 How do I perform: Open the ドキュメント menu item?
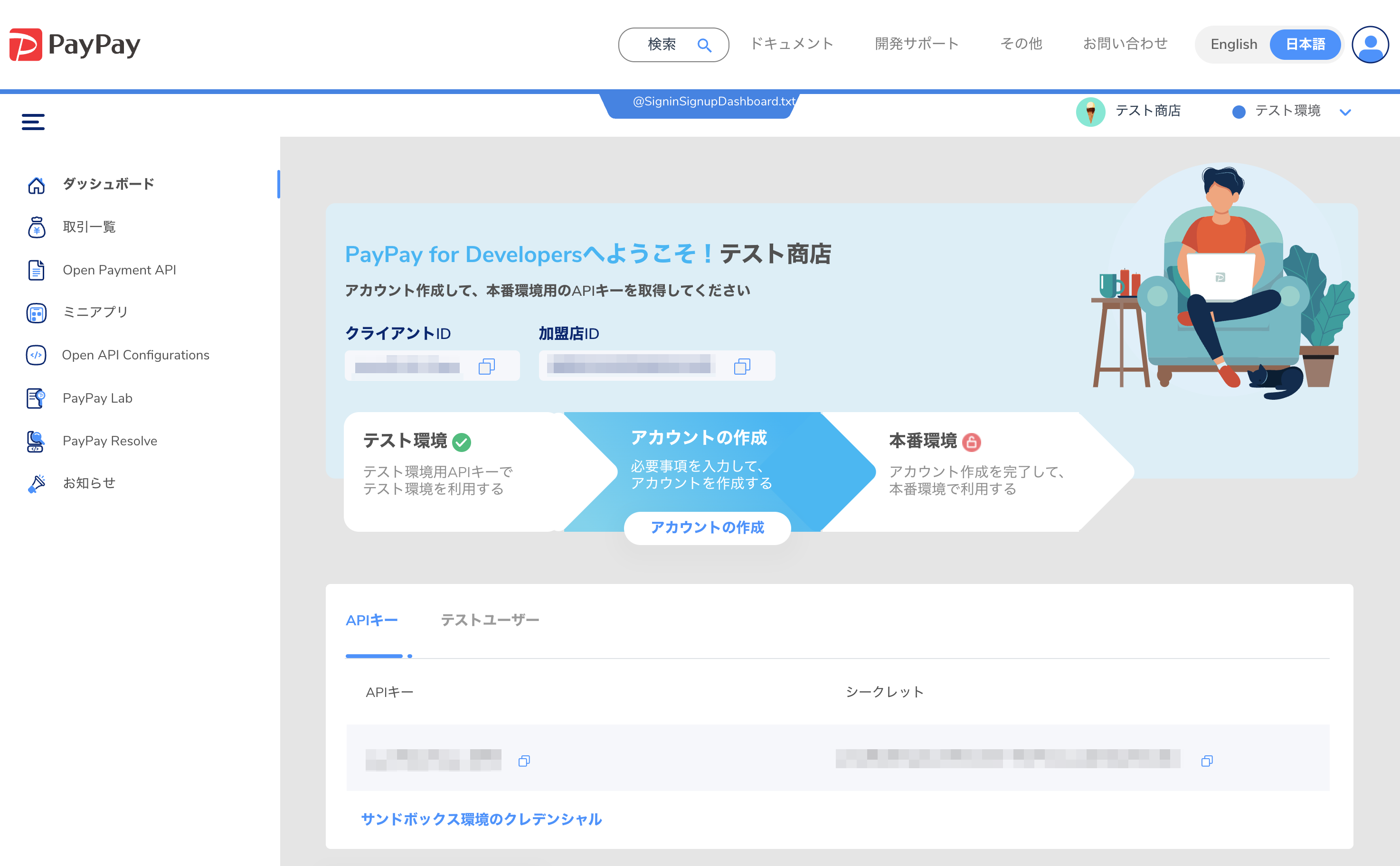(x=792, y=44)
